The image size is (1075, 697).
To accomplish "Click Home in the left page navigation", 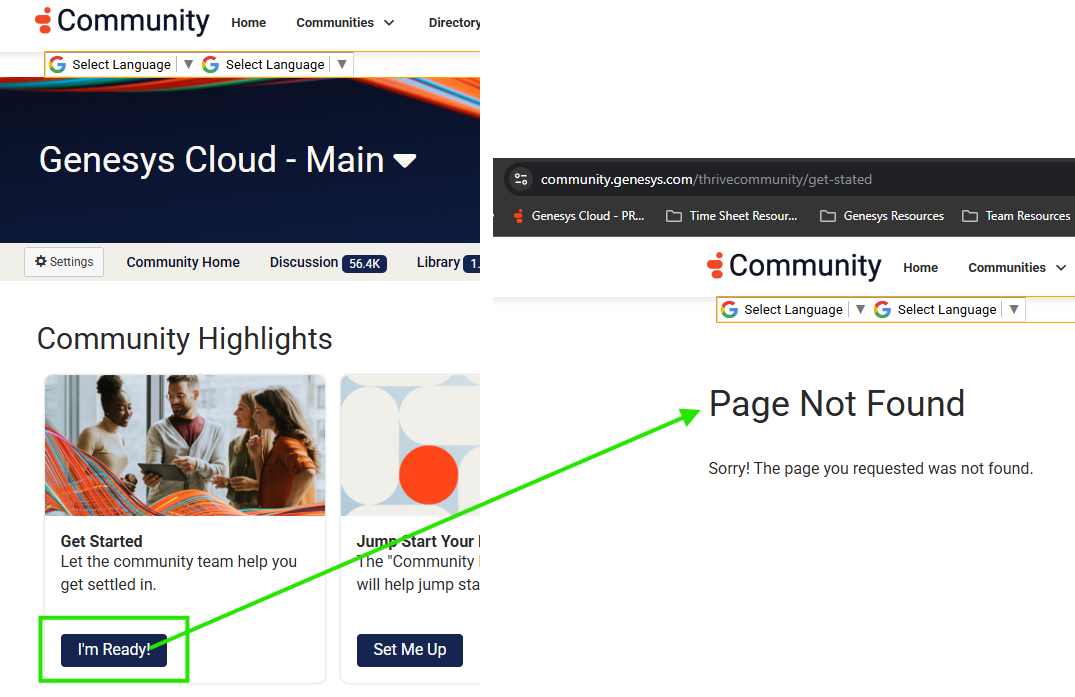I will (248, 23).
